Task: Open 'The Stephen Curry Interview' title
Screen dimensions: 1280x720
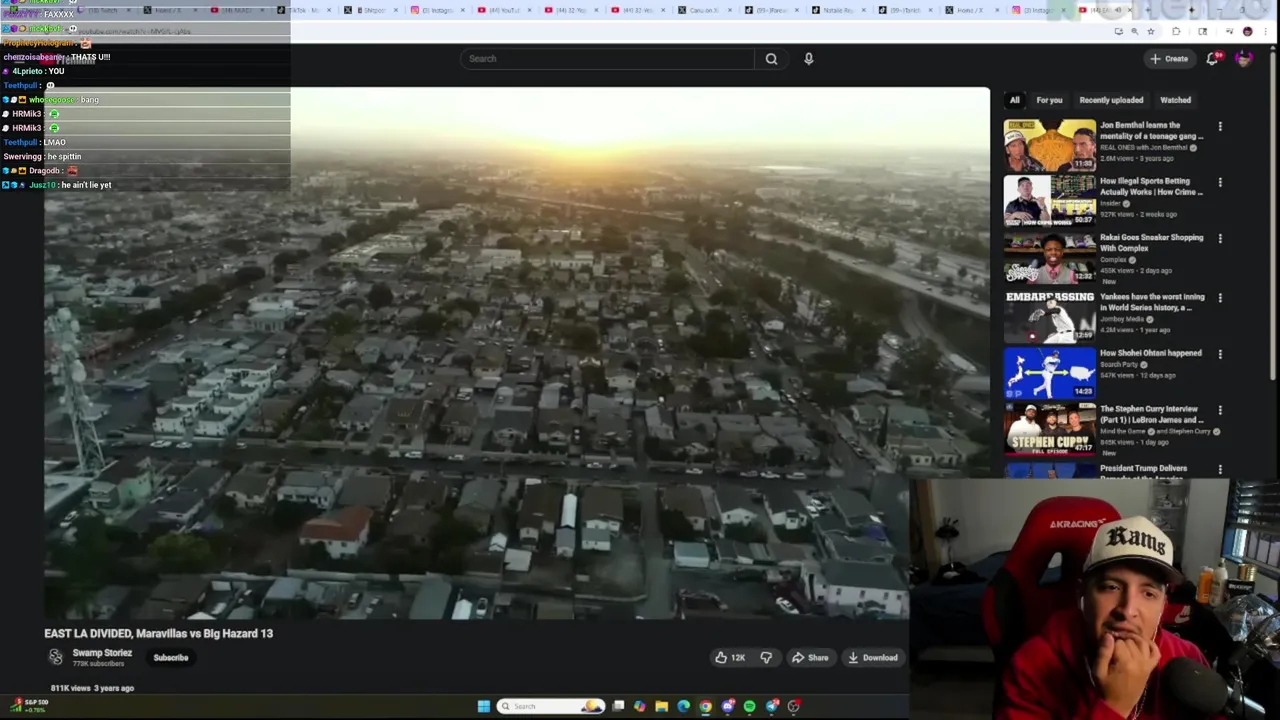Action: coord(1151,414)
